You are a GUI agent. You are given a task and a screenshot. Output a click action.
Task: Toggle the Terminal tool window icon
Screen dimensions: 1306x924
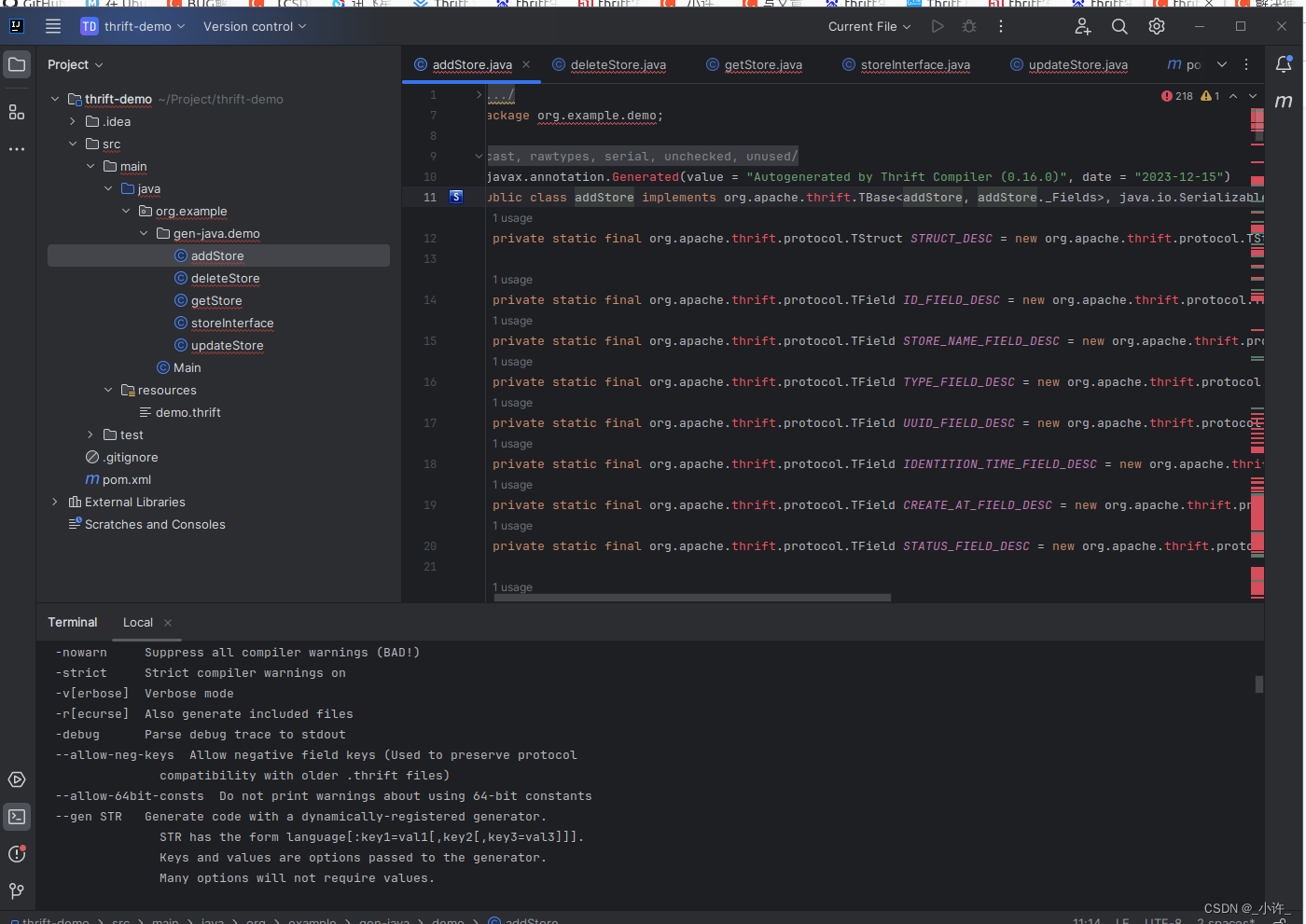click(17, 817)
